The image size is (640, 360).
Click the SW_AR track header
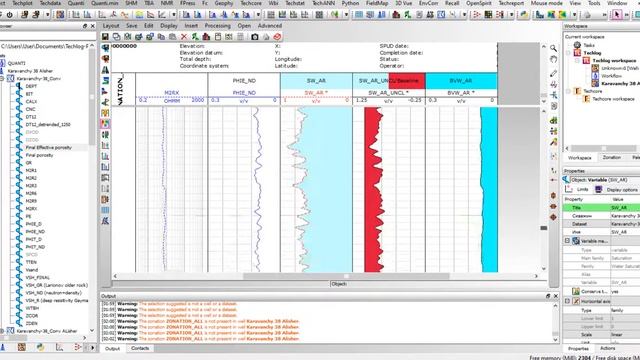(x=316, y=81)
